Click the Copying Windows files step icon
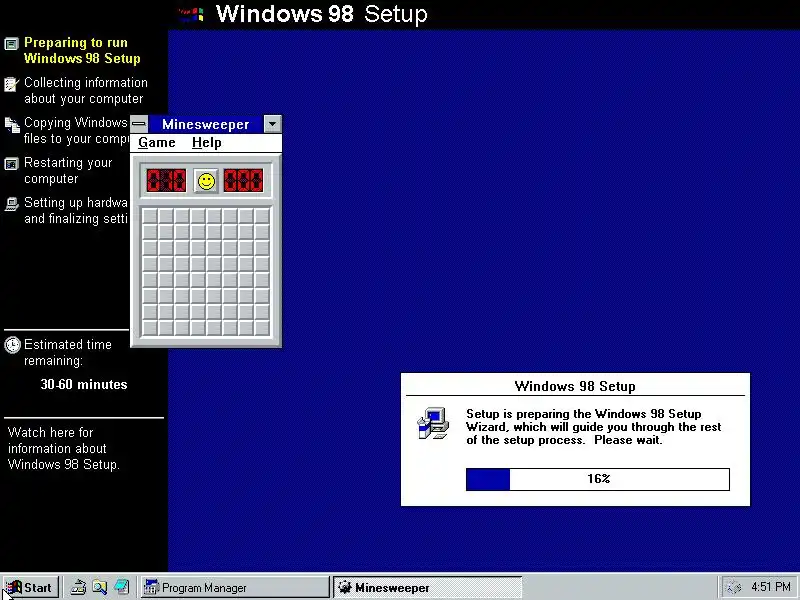This screenshot has height=600, width=800. click(12, 124)
